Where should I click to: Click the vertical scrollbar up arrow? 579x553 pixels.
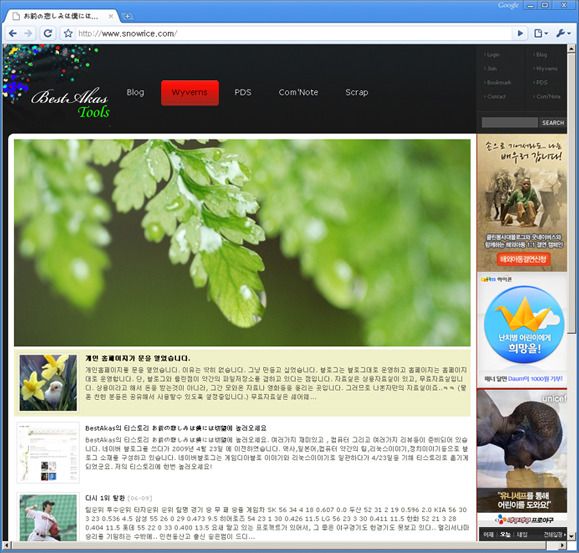571,48
